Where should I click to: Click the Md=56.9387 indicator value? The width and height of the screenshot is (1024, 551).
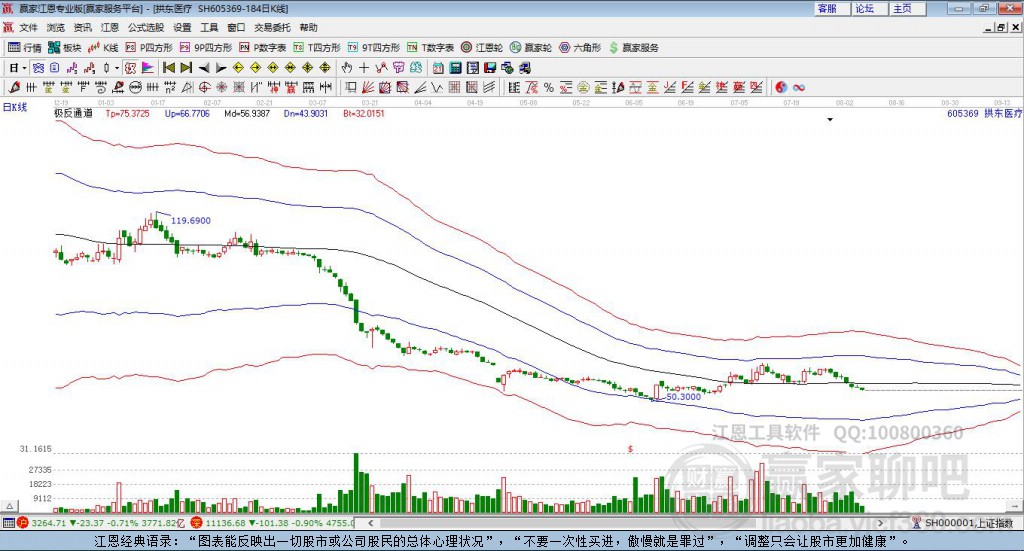click(x=247, y=113)
